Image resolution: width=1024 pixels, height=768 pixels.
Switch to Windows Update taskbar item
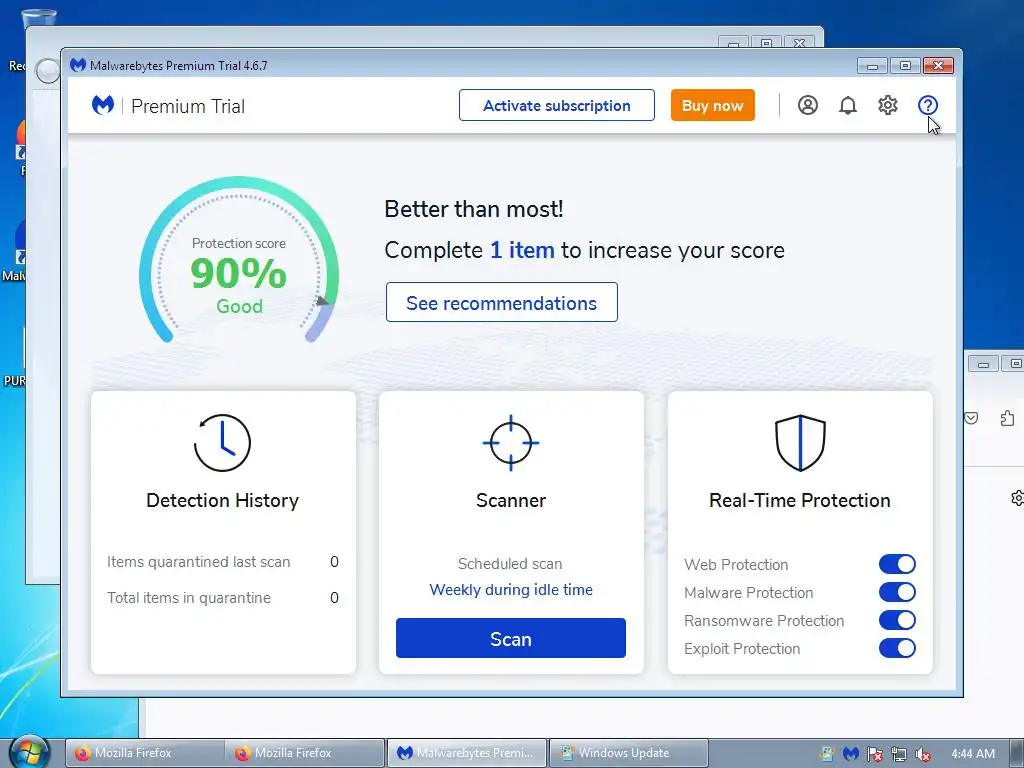[x=628, y=753]
